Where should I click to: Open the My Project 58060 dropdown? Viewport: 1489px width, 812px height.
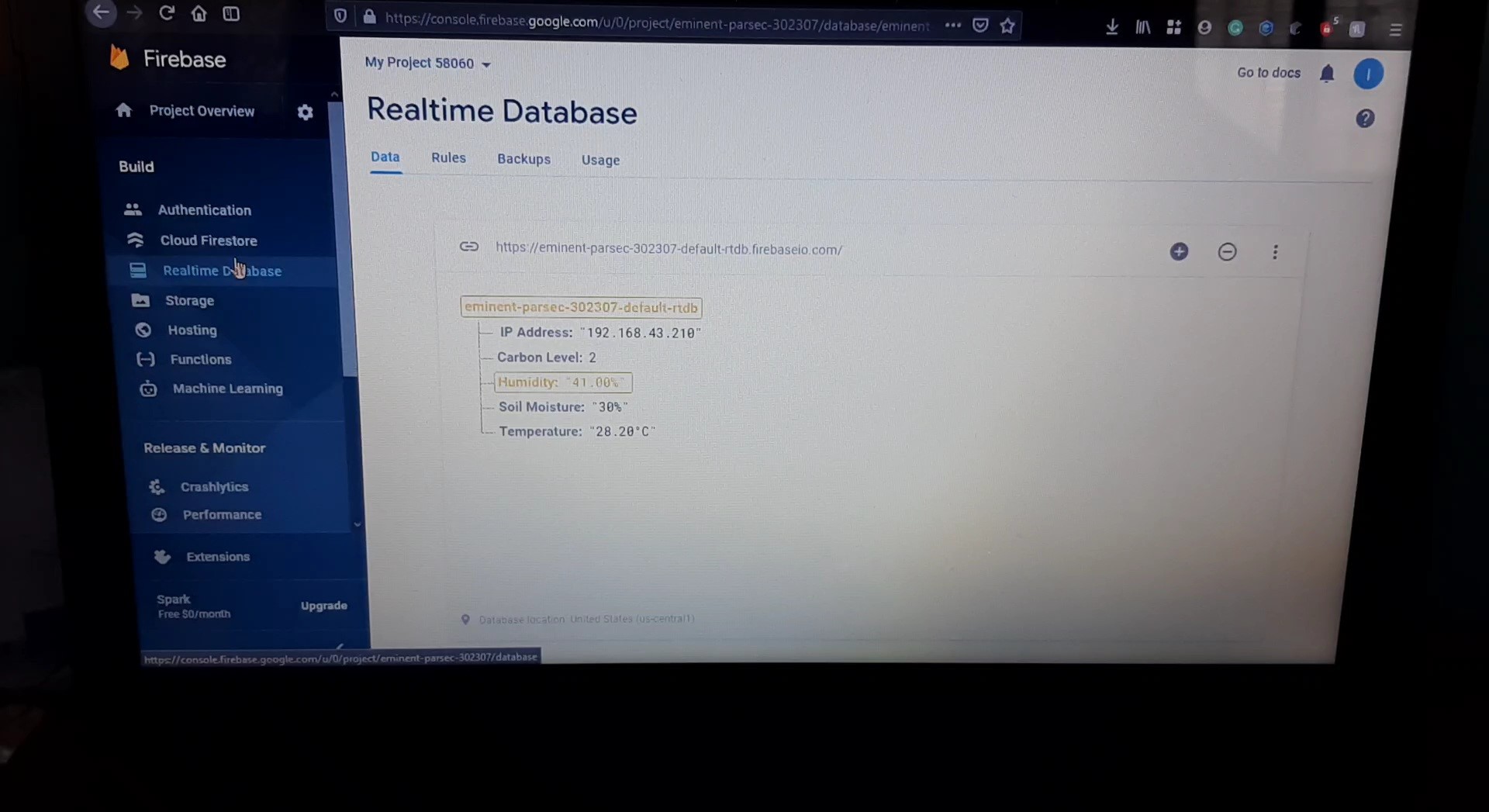[427, 63]
